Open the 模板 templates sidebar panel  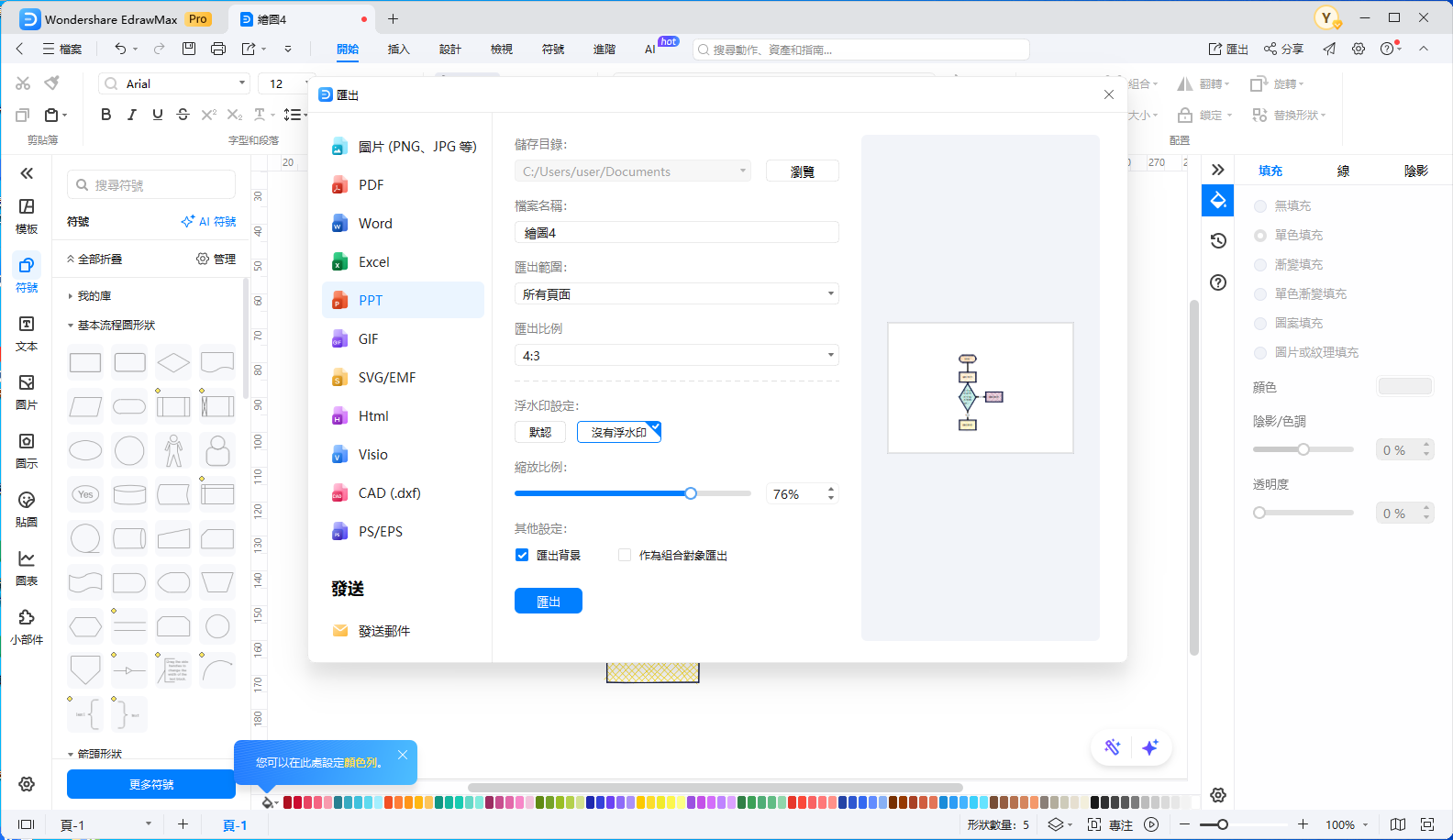click(27, 216)
